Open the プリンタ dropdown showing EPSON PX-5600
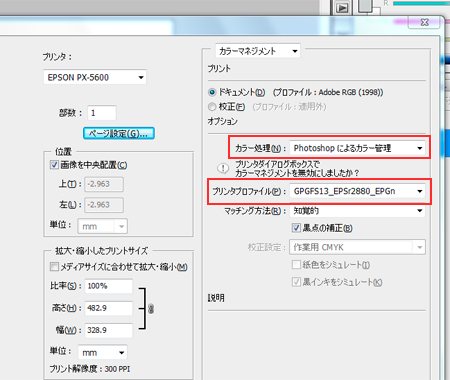Screen dimensions: 450x380 coord(95,77)
